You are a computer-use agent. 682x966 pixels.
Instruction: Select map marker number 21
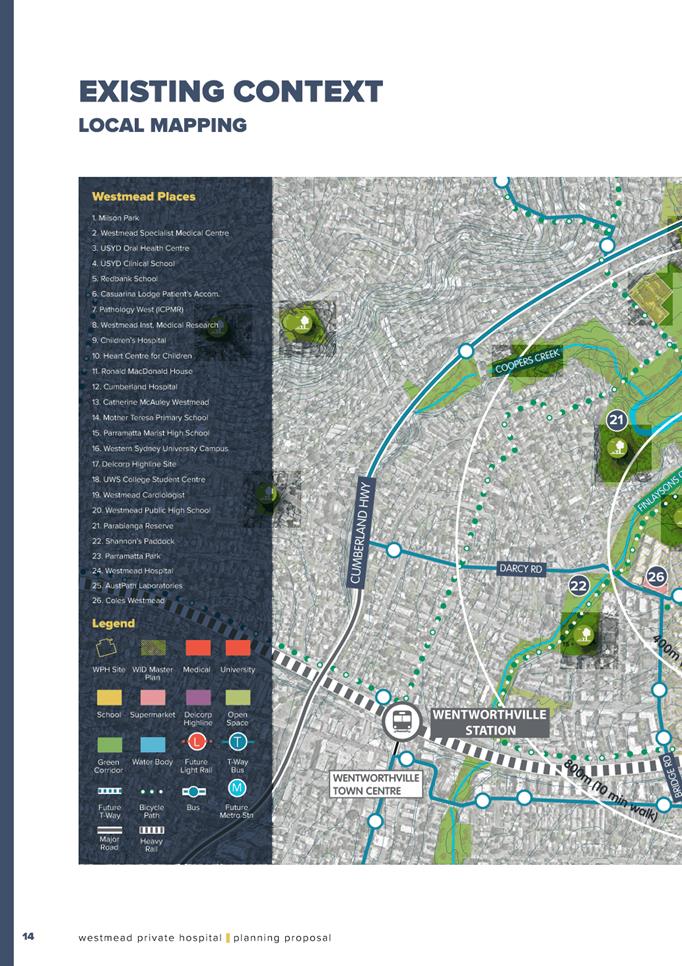pyautogui.click(x=617, y=419)
